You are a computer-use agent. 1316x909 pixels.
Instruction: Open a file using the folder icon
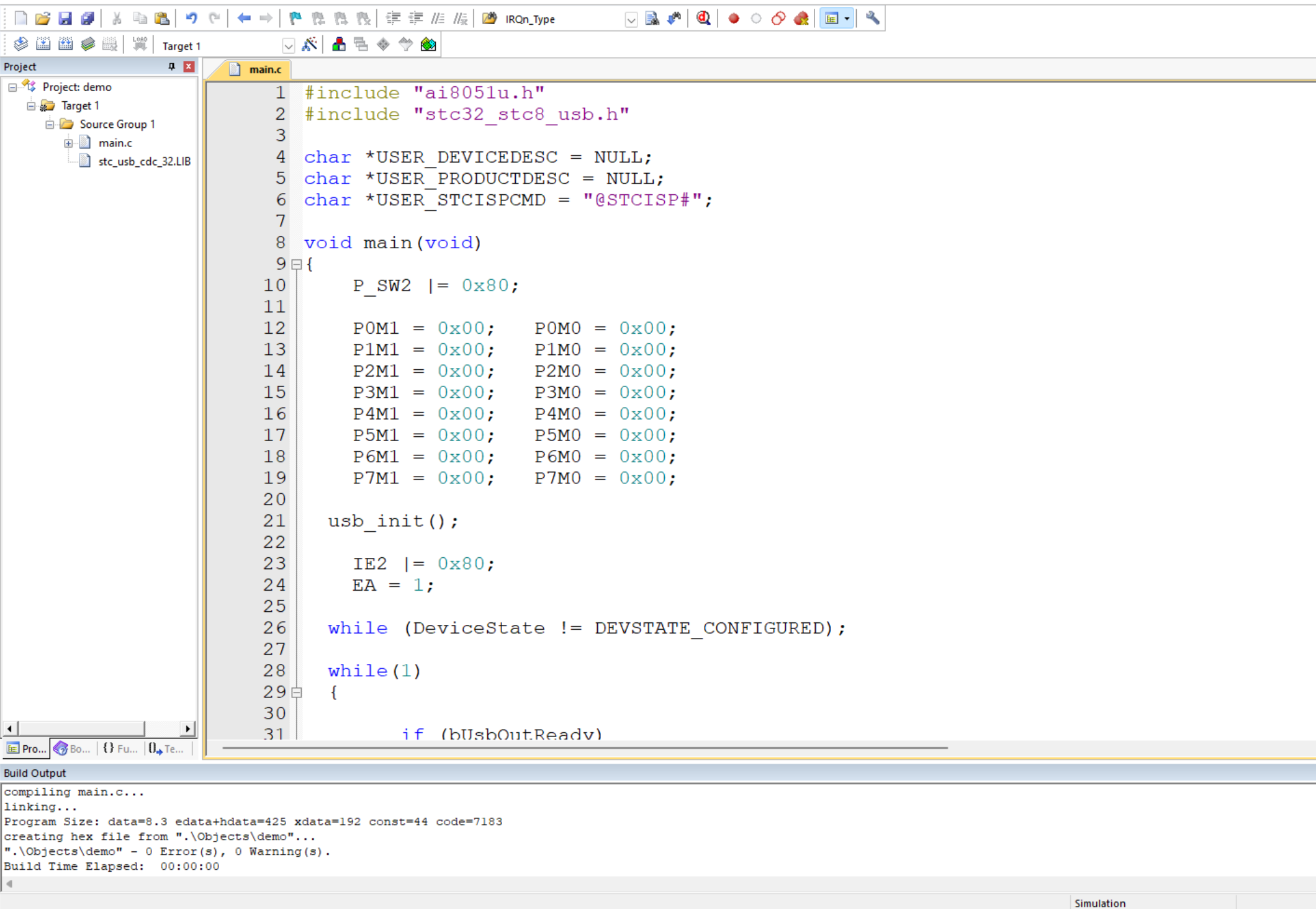tap(43, 19)
